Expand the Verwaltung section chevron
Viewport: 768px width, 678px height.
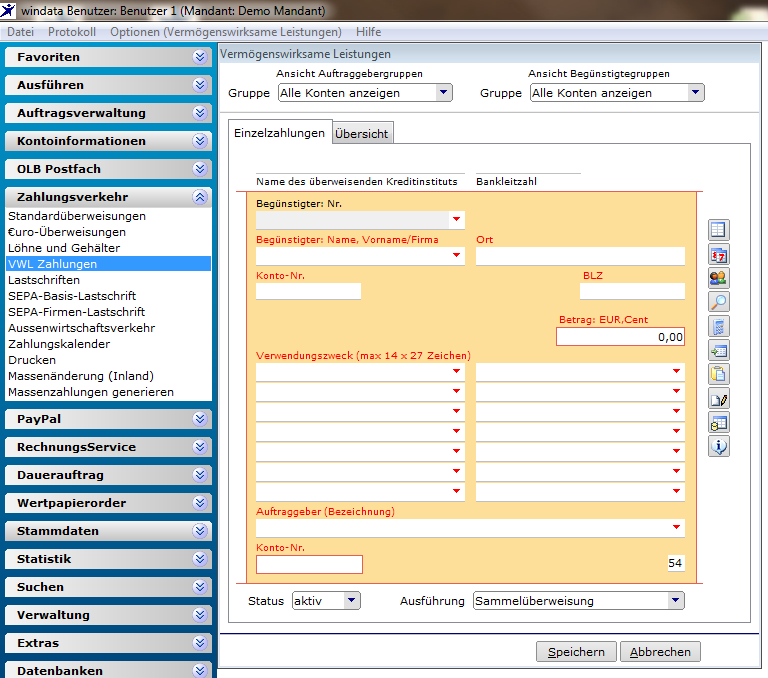(x=200, y=614)
